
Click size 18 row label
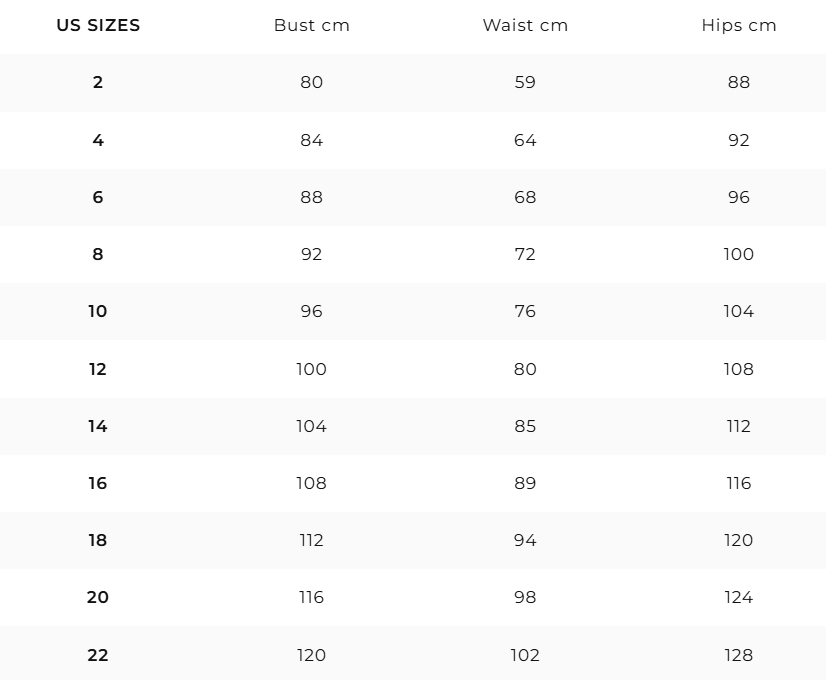(98, 539)
